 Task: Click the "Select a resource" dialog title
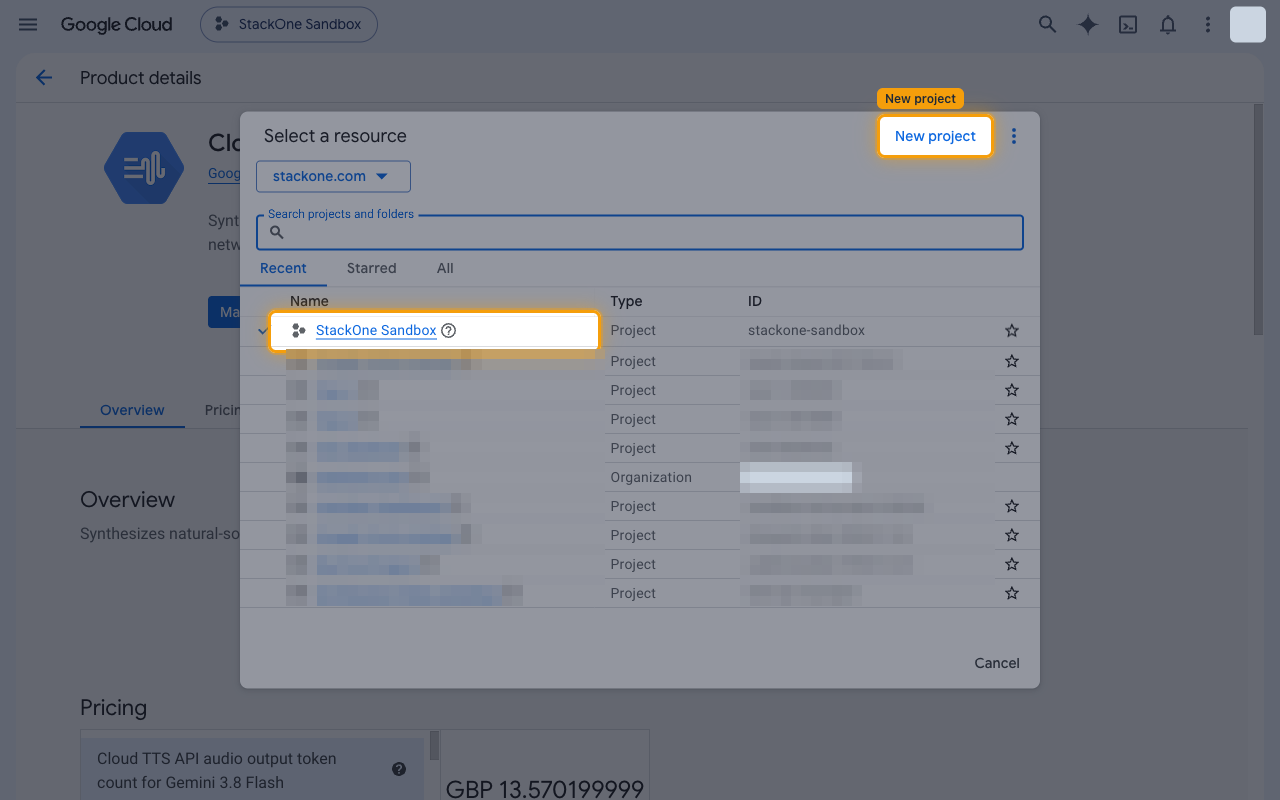[335, 136]
